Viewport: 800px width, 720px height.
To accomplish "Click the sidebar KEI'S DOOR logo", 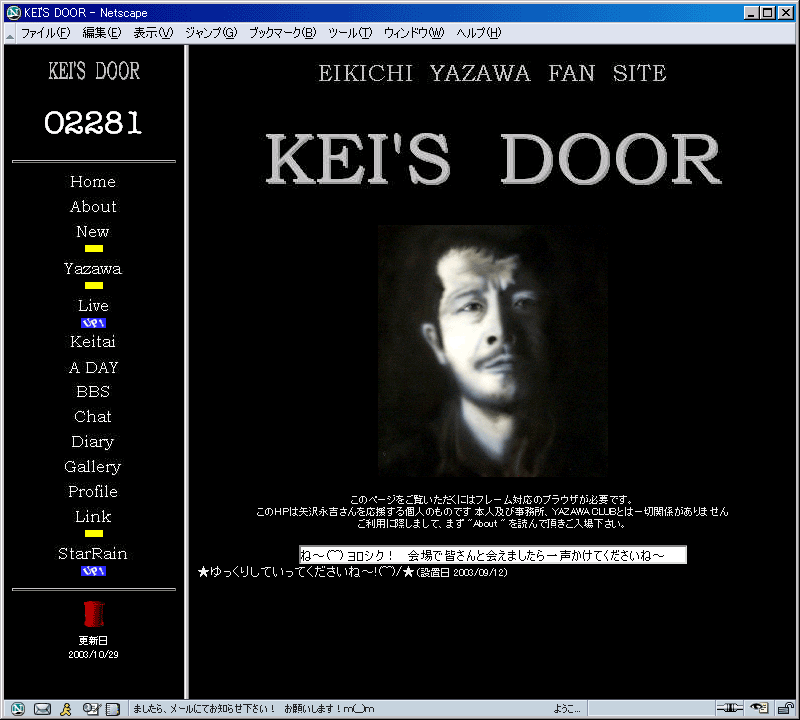I will [x=94, y=71].
